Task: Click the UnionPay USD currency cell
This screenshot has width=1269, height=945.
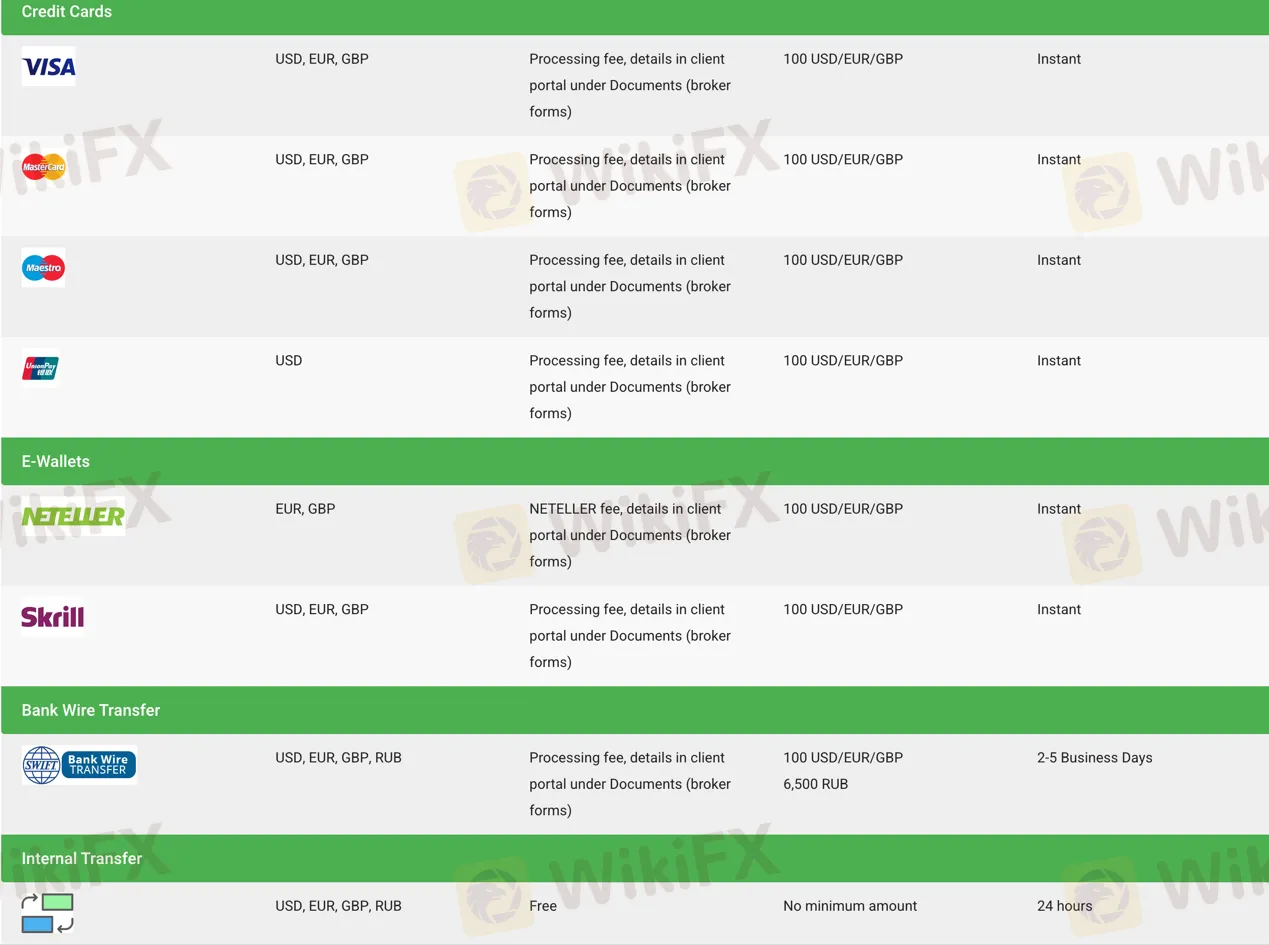Action: point(289,360)
